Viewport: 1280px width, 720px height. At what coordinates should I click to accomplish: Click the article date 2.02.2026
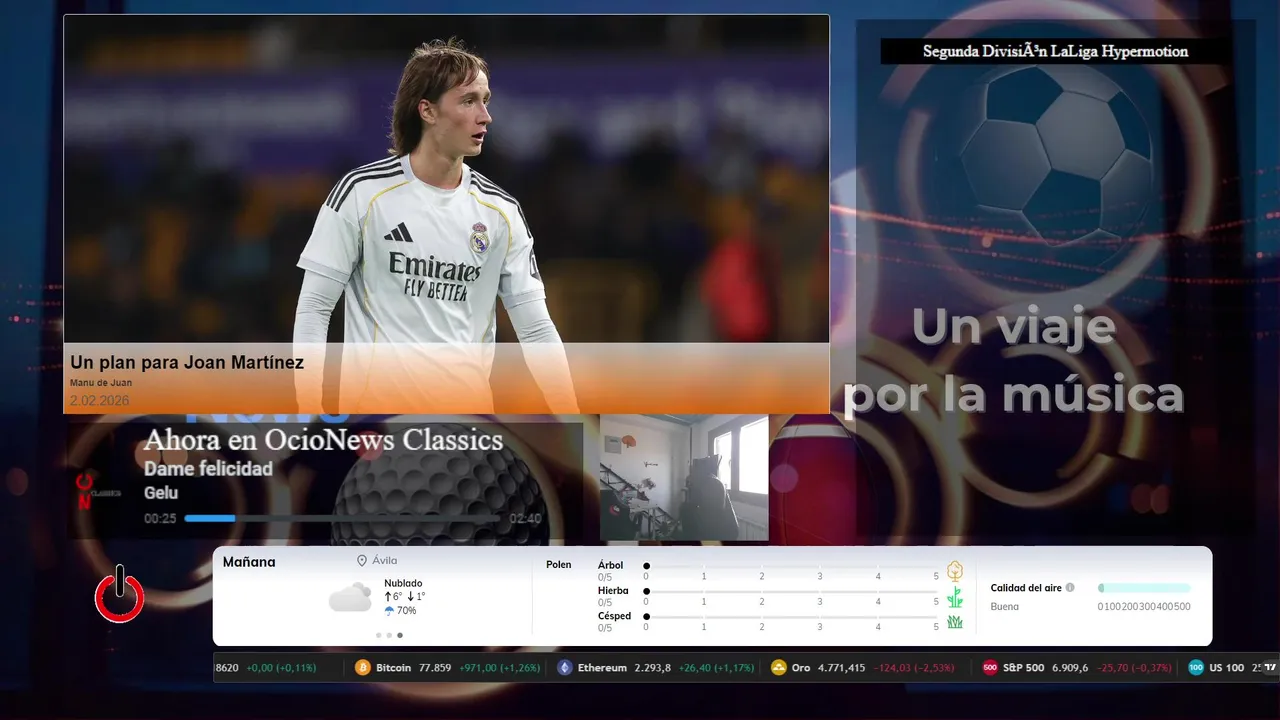point(99,401)
